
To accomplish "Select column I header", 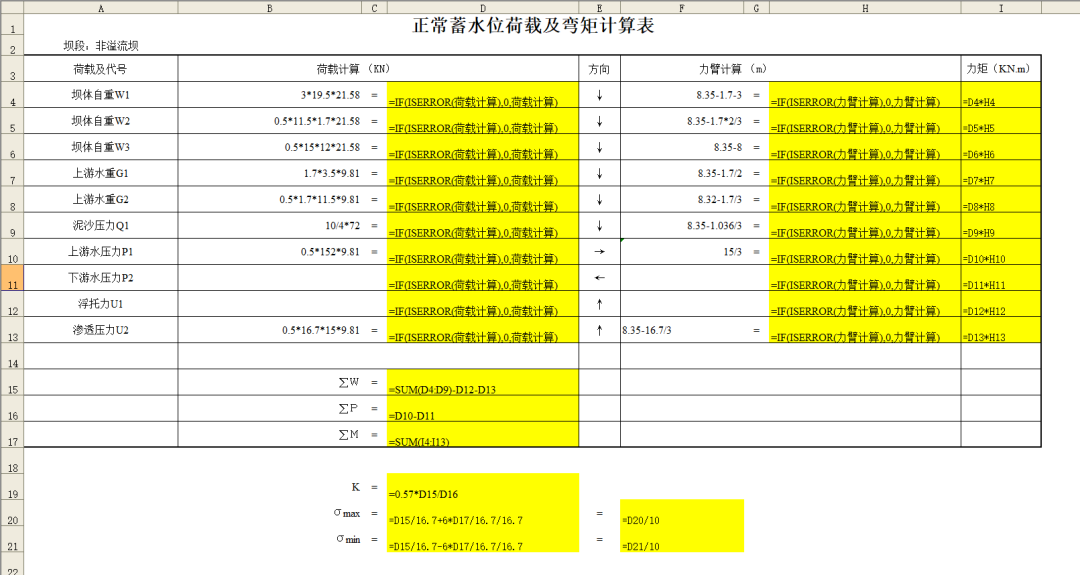I will click(1001, 8).
